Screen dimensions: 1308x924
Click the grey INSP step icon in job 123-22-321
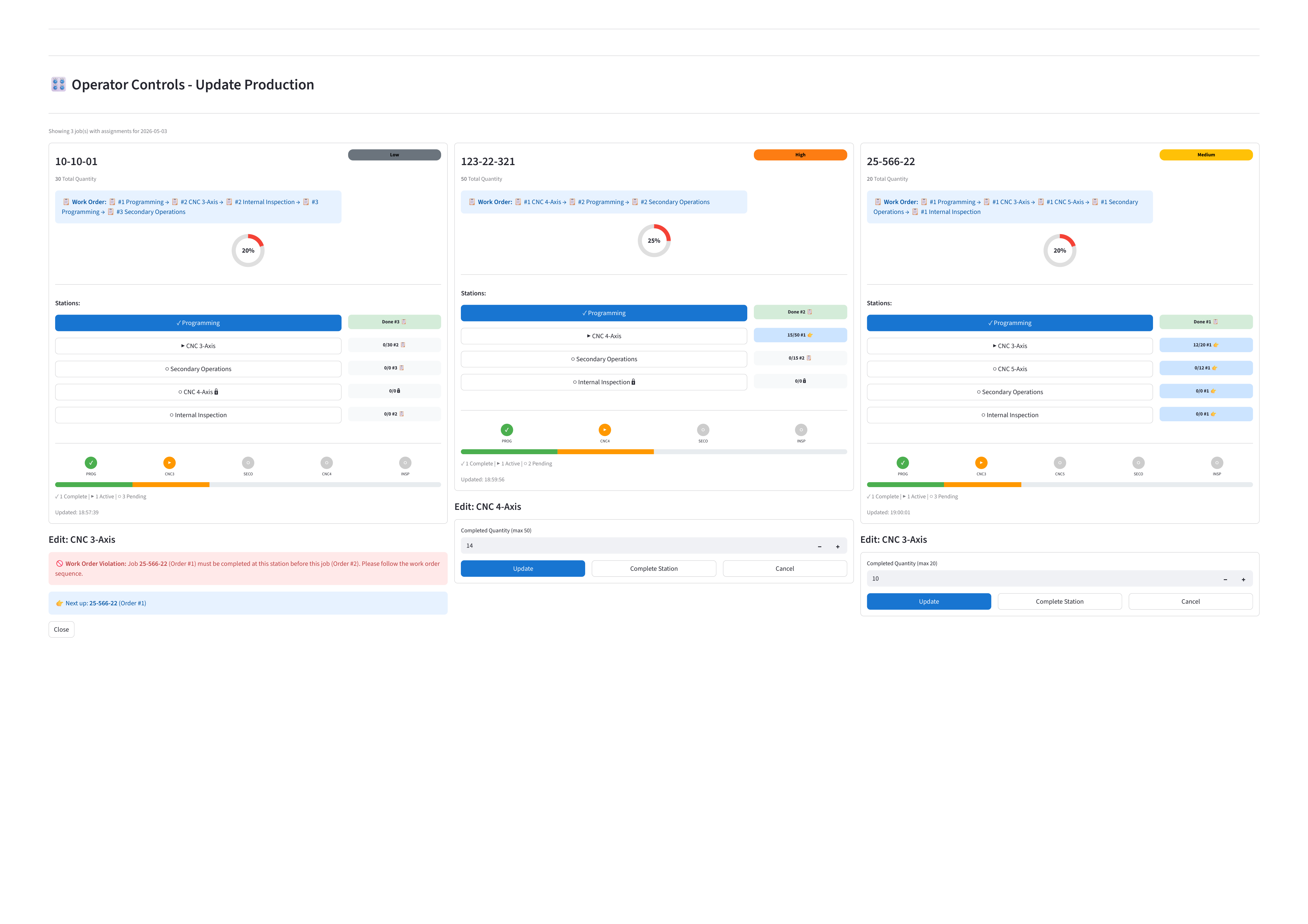[801, 429]
